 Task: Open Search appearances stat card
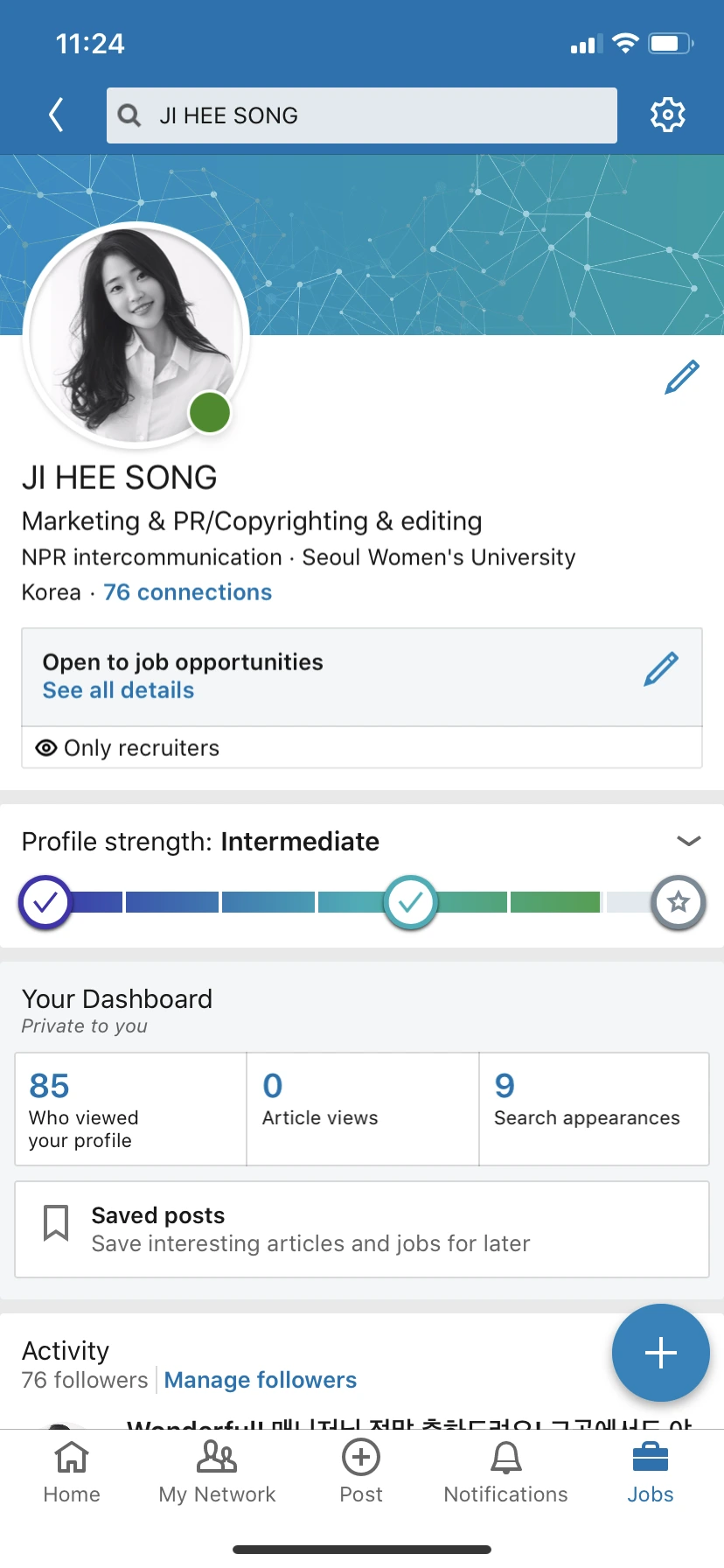point(594,1109)
